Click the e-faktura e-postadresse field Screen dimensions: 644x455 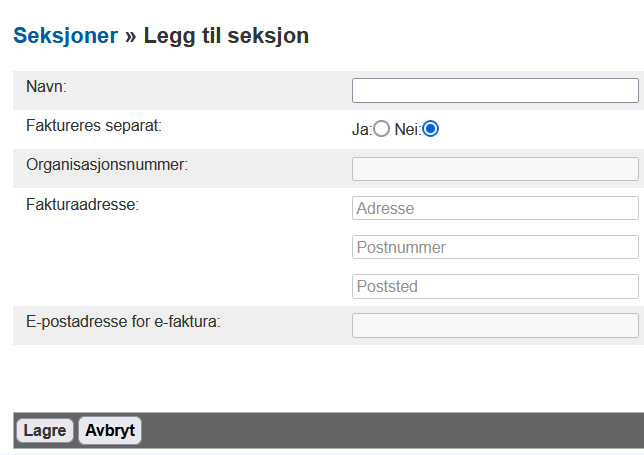click(495, 325)
